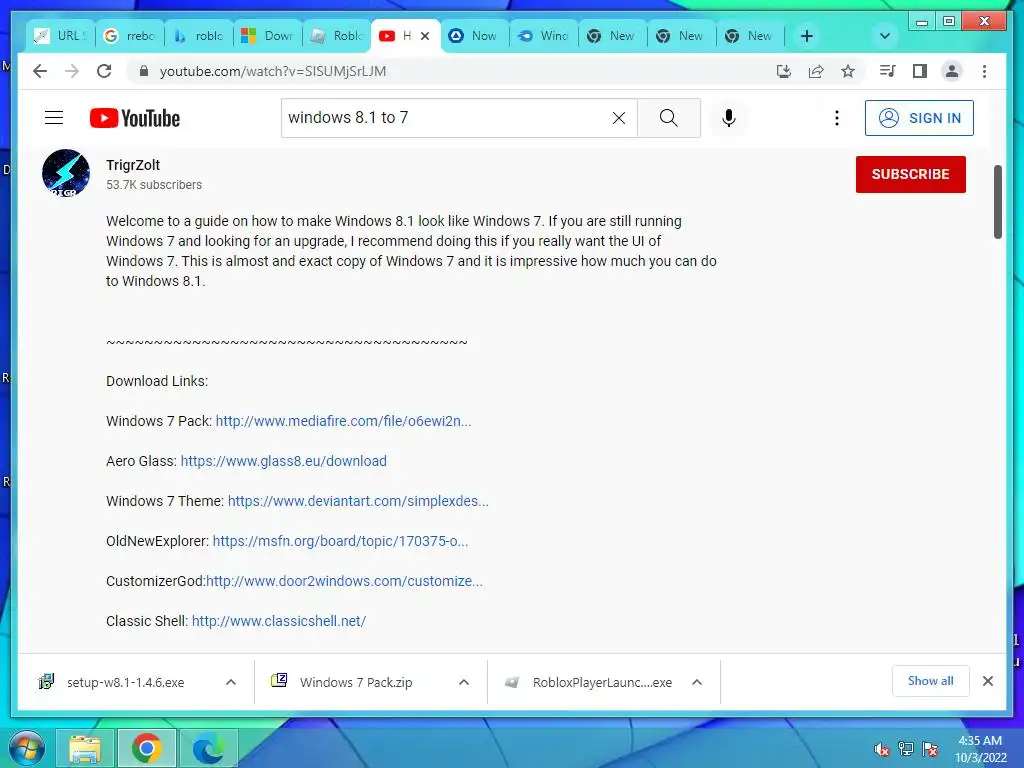Open Chrome profile avatar

(x=952, y=71)
